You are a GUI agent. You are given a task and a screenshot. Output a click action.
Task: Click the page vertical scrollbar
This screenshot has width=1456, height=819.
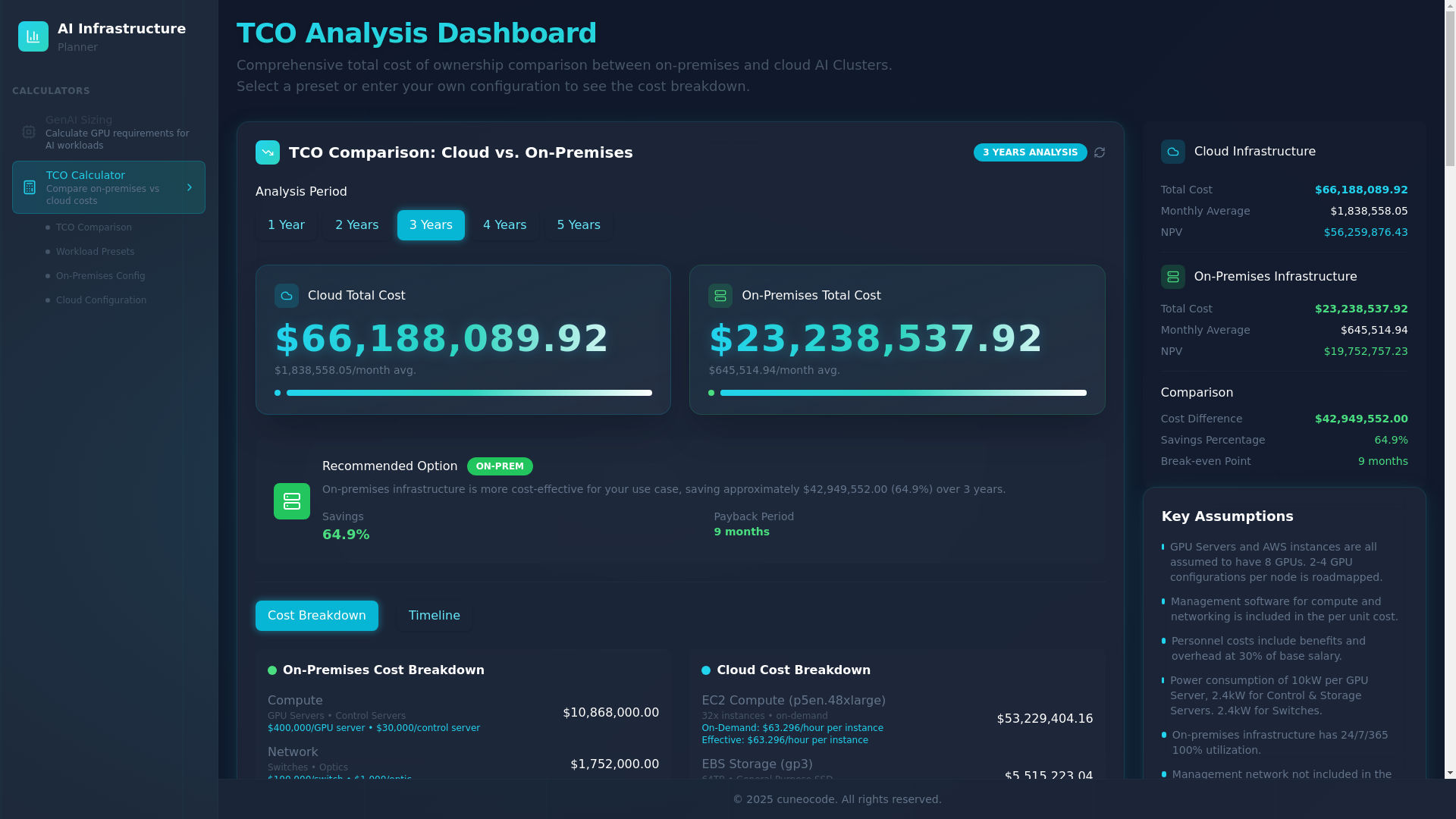point(1450,391)
